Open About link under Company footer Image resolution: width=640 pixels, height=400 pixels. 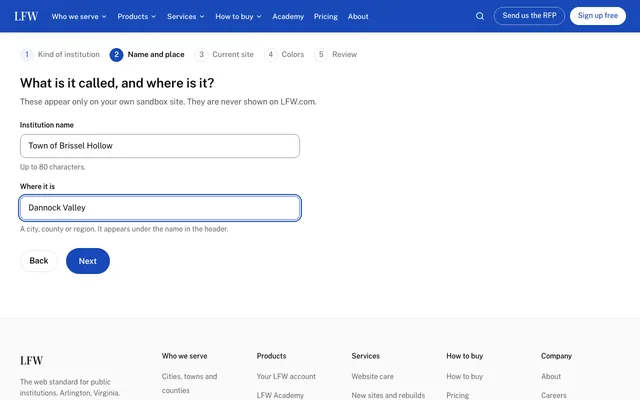click(551, 376)
